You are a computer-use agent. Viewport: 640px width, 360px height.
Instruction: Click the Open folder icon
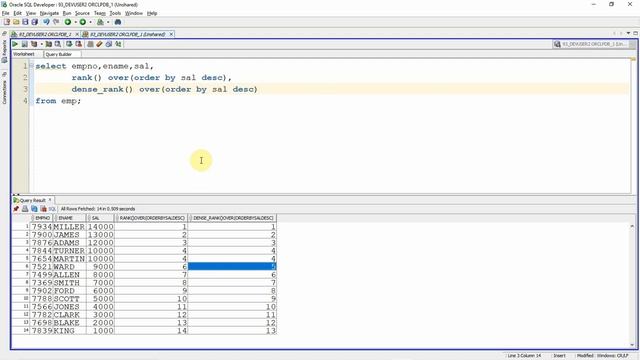click(16, 22)
